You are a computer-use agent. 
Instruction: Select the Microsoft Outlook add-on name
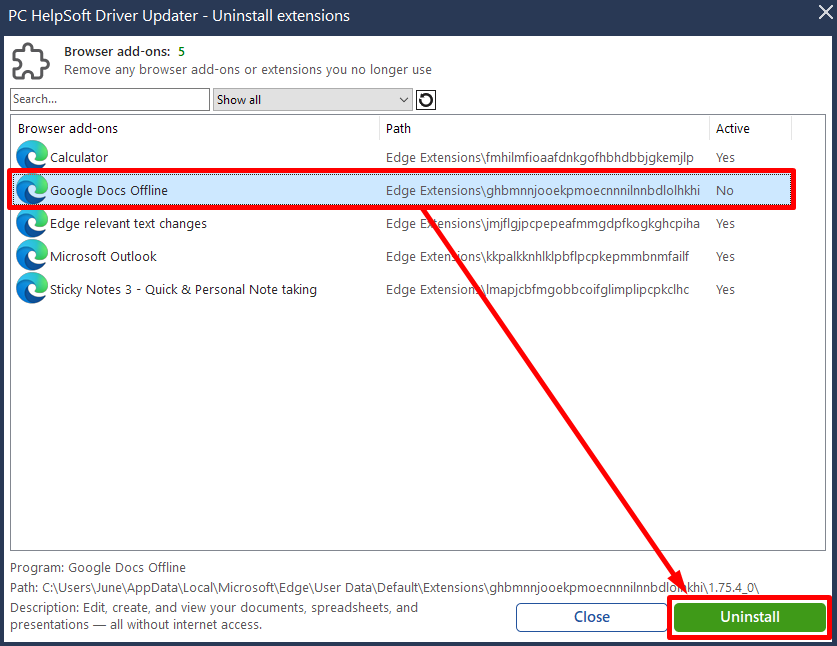click(x=103, y=257)
